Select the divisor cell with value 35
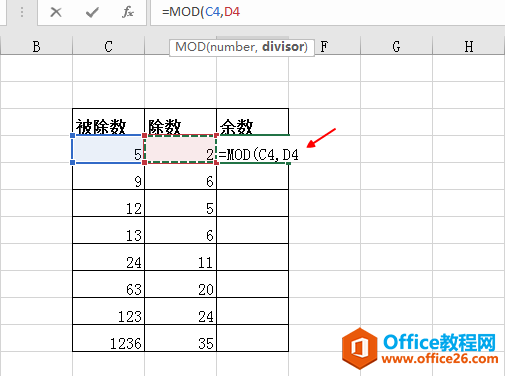 click(180, 338)
